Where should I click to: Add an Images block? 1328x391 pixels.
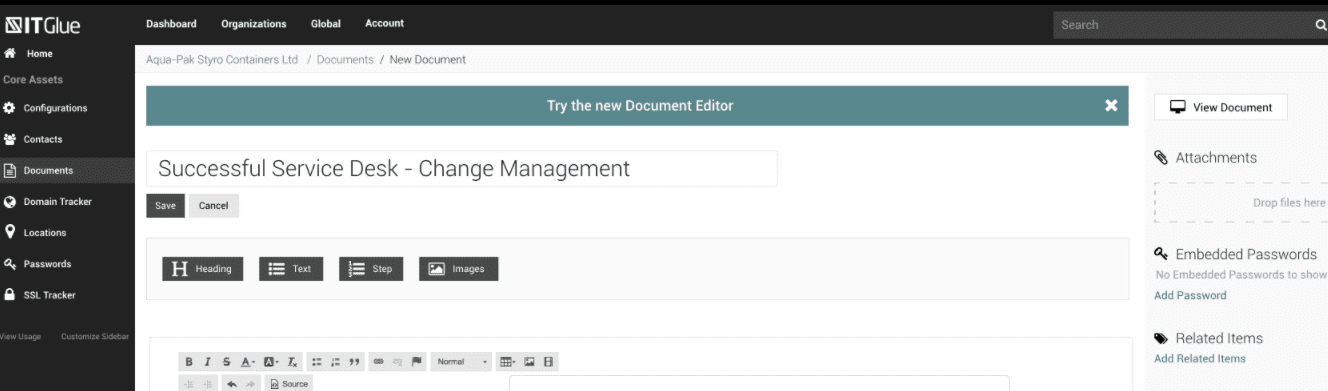point(458,268)
